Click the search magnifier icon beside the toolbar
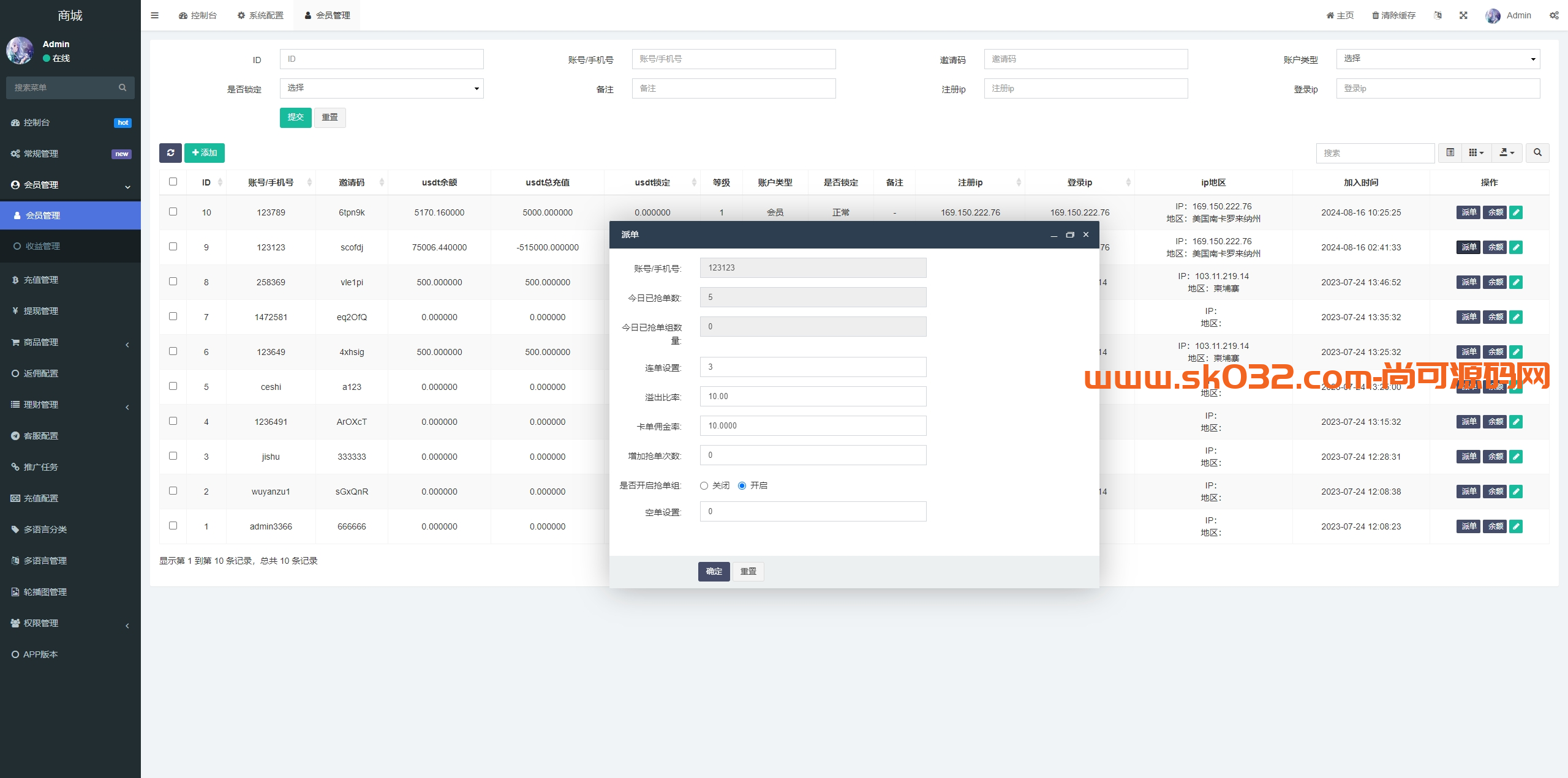 point(1537,153)
